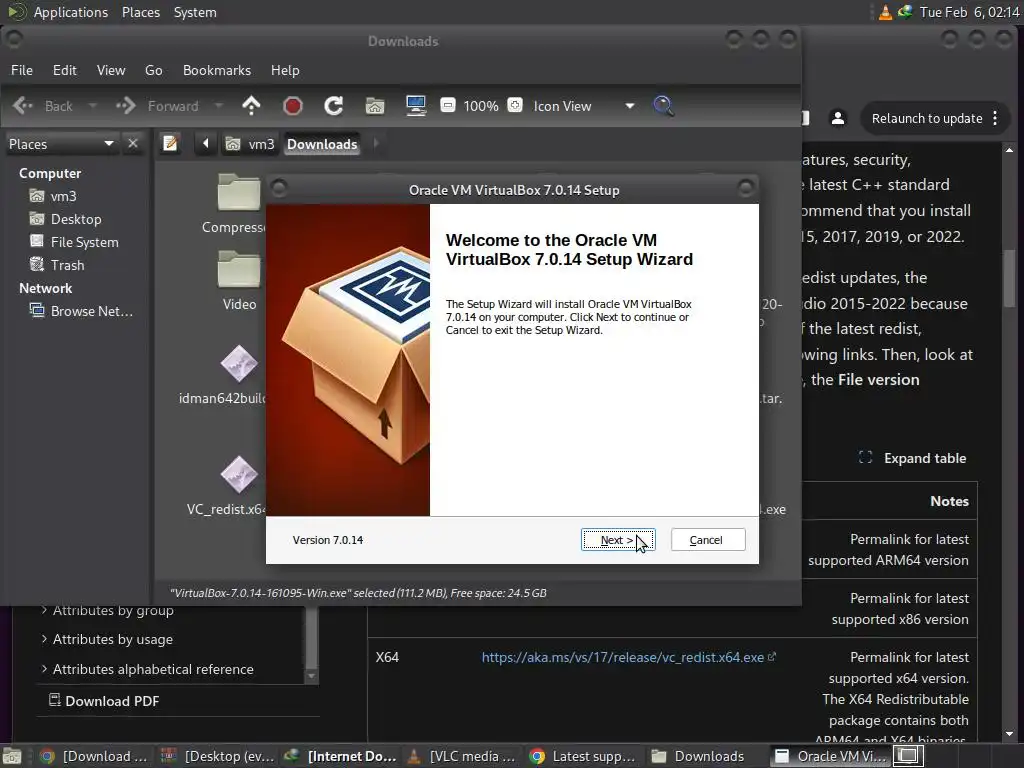Open the Places sidebar type dropdown
1024x768 pixels.
(x=61, y=144)
